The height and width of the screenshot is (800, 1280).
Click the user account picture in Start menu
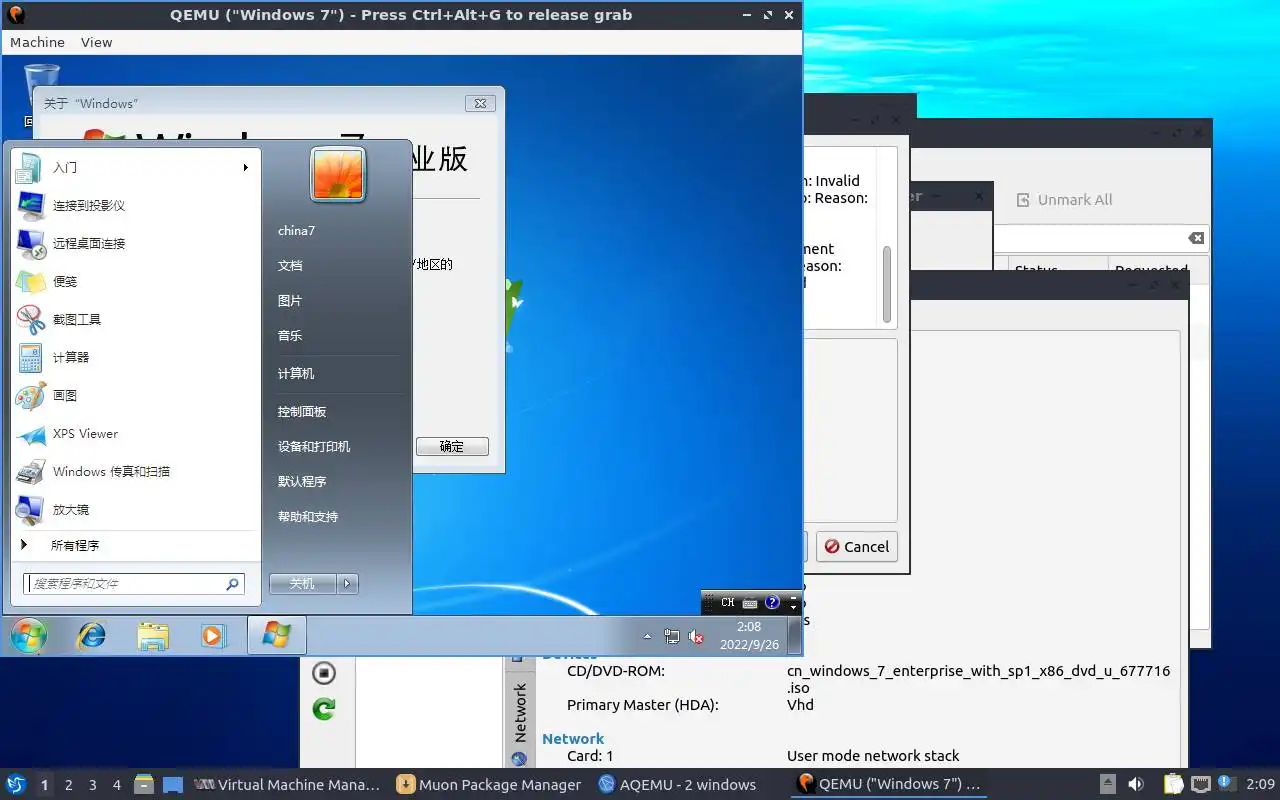338,175
